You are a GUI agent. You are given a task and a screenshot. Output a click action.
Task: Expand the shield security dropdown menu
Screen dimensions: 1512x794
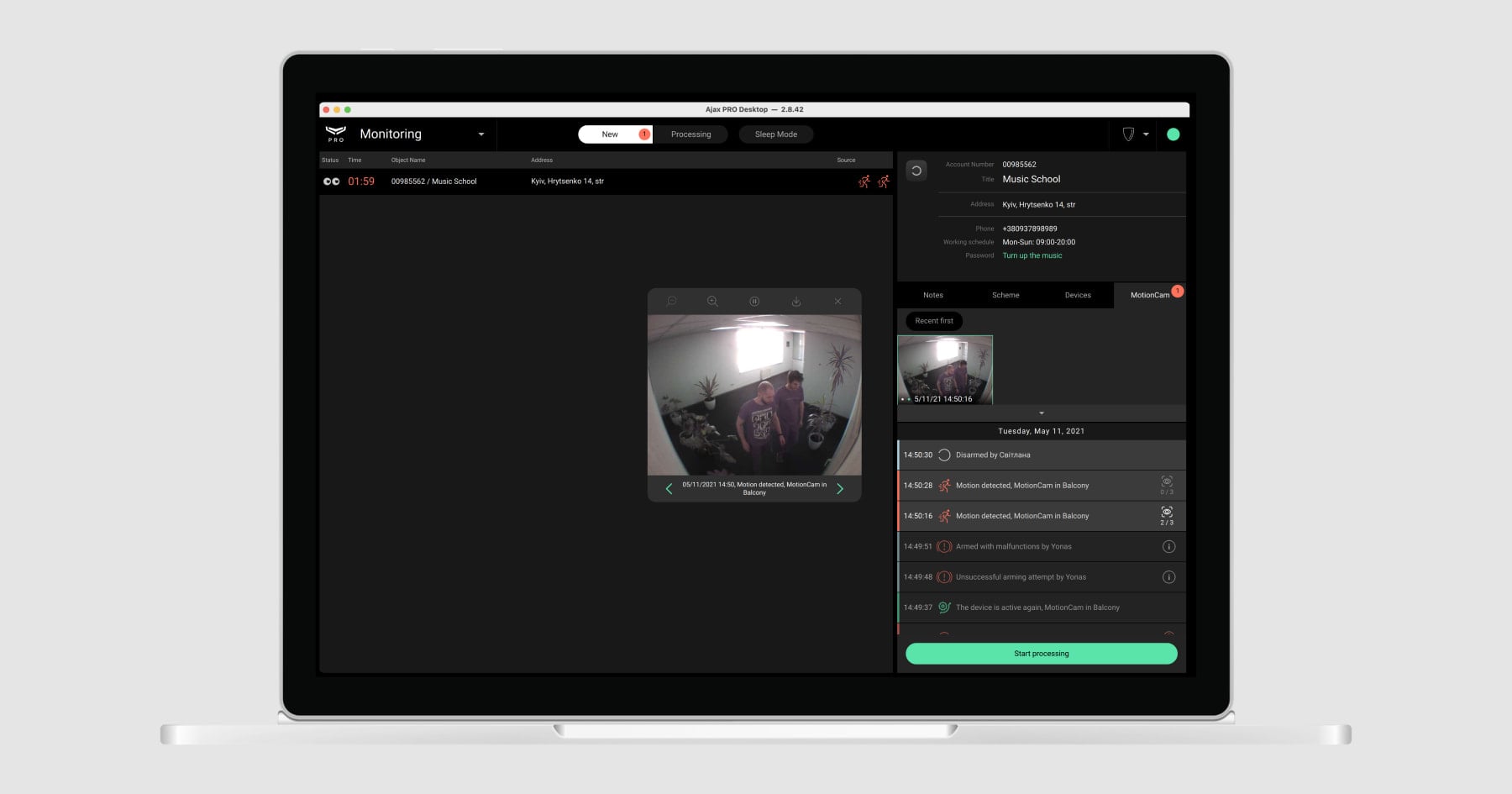pyautogui.click(x=1136, y=134)
